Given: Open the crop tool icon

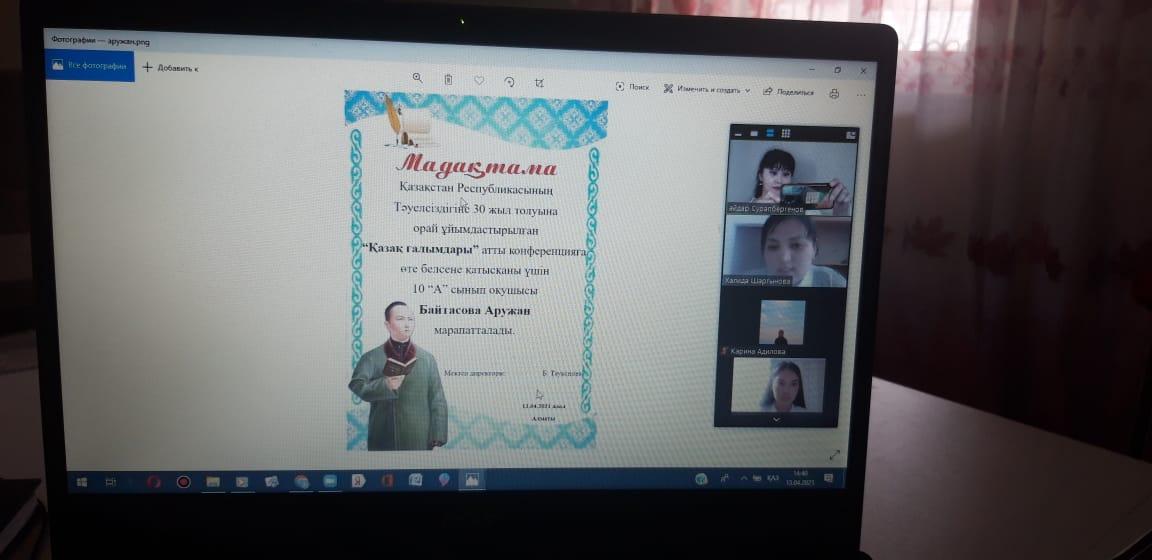Looking at the screenshot, I should (x=539, y=83).
